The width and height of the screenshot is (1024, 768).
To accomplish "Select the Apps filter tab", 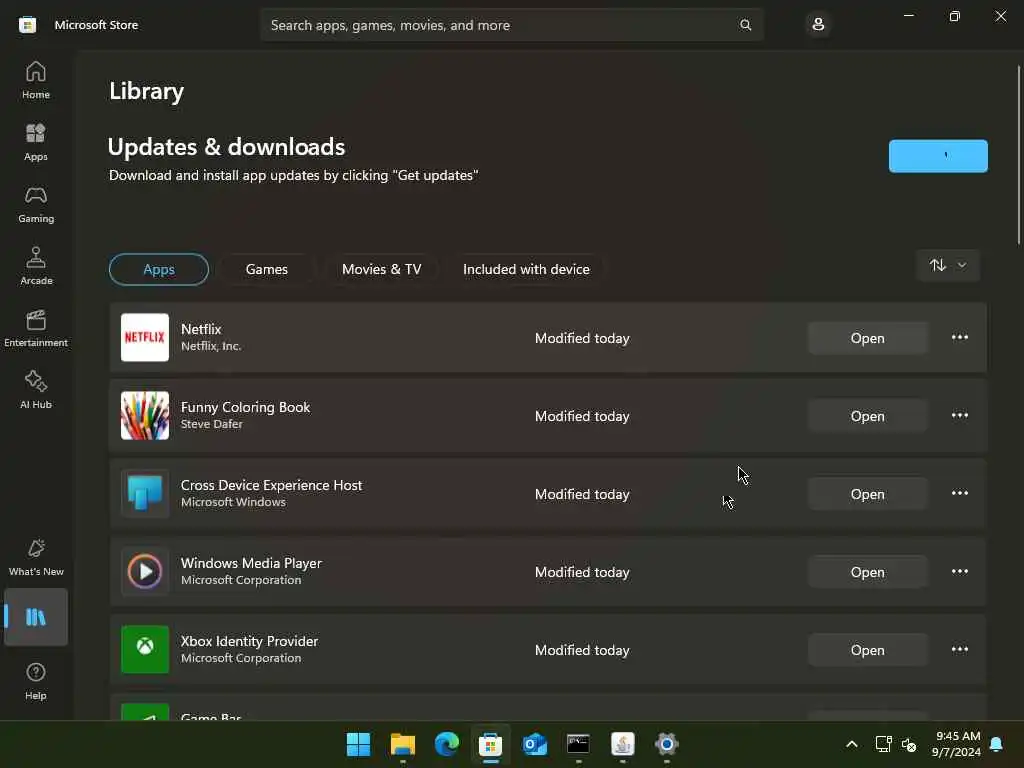I will tap(159, 269).
